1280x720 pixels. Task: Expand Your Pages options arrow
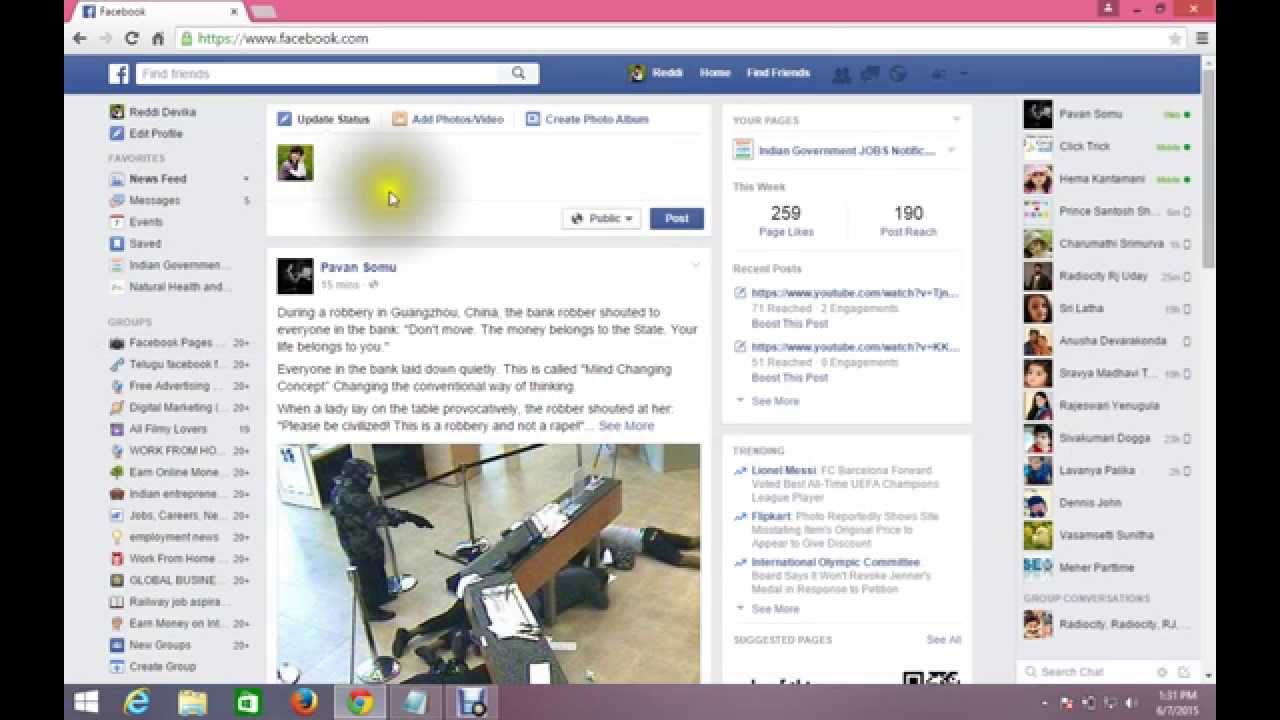[956, 120]
